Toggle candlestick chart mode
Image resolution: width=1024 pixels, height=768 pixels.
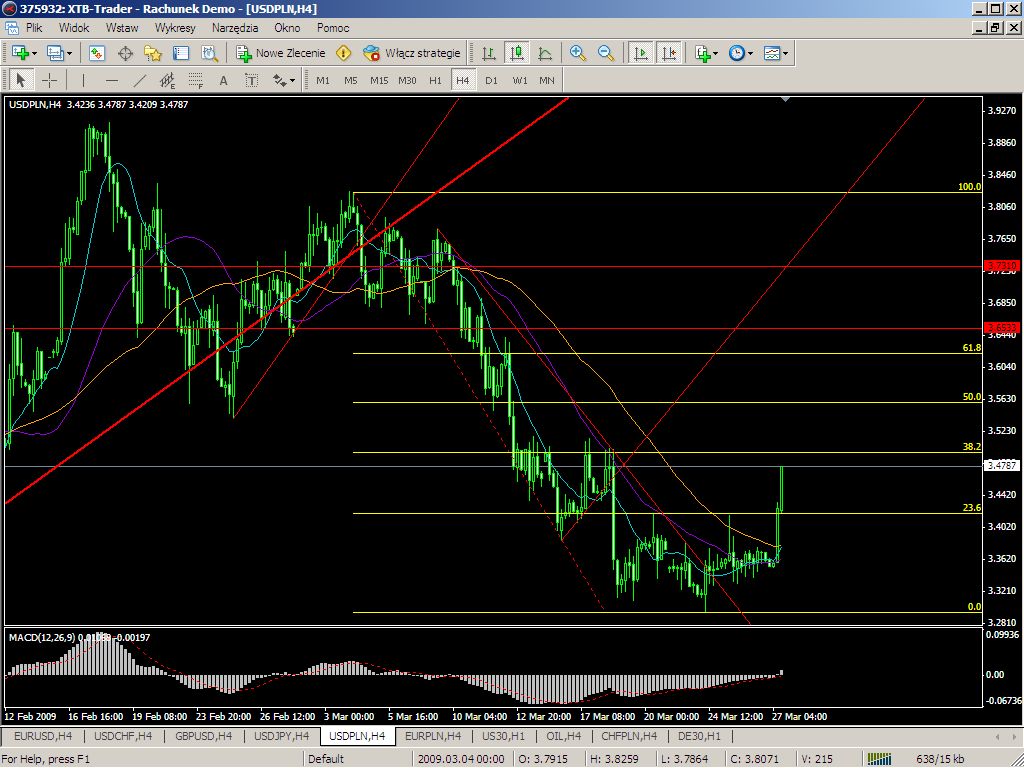coord(517,53)
